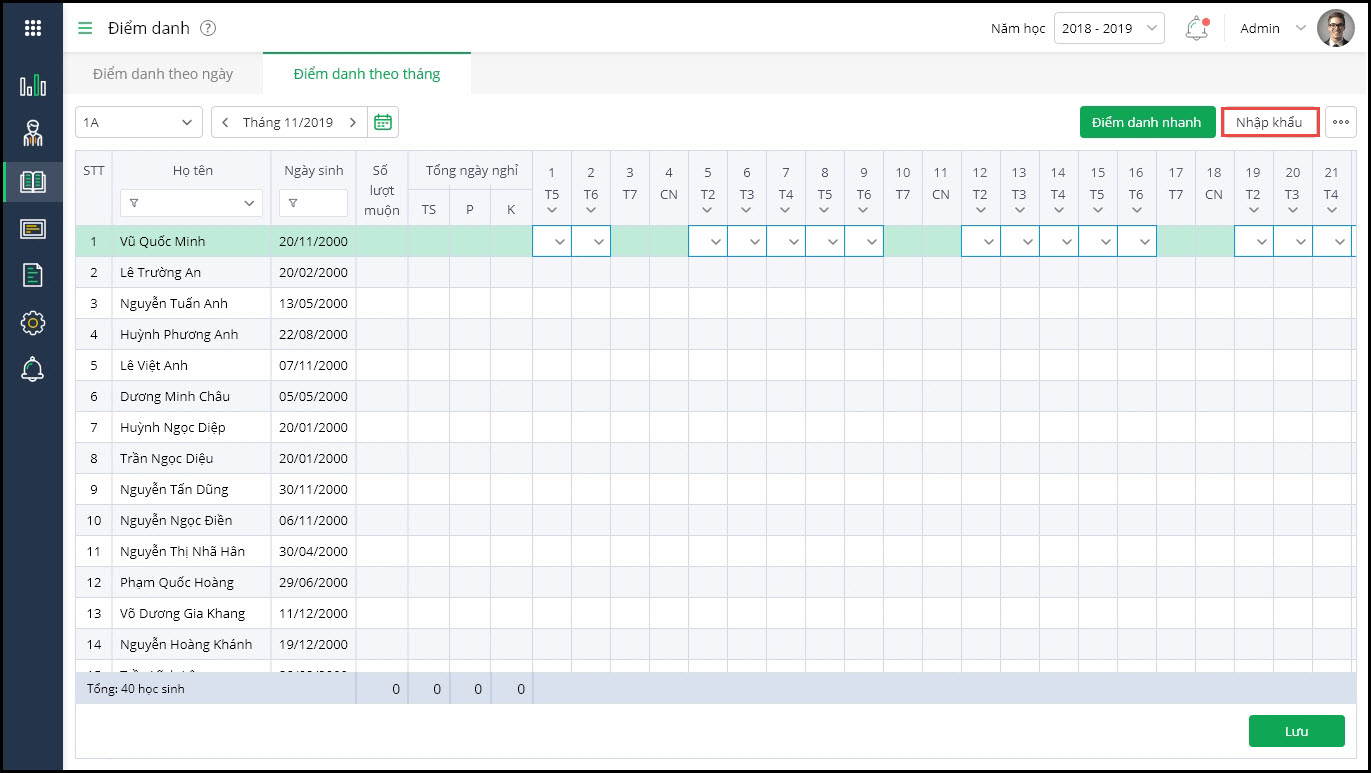This screenshot has height=773, width=1371.
Task: Click the help question mark icon
Action: (208, 28)
